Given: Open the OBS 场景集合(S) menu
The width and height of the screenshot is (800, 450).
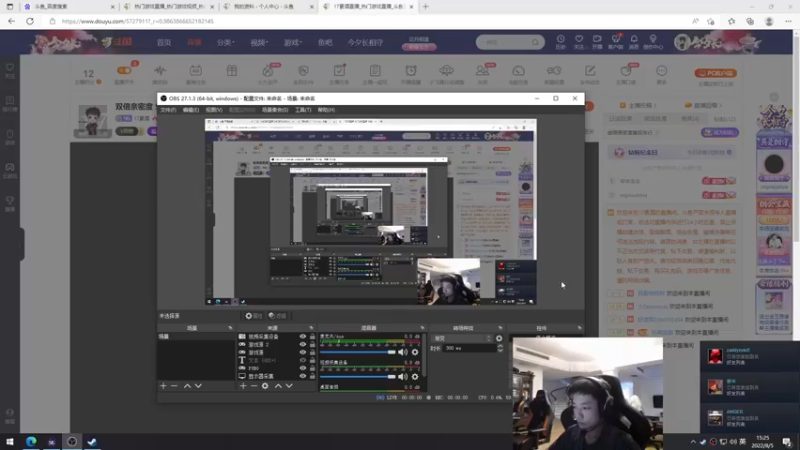Looking at the screenshot, I should (x=275, y=110).
